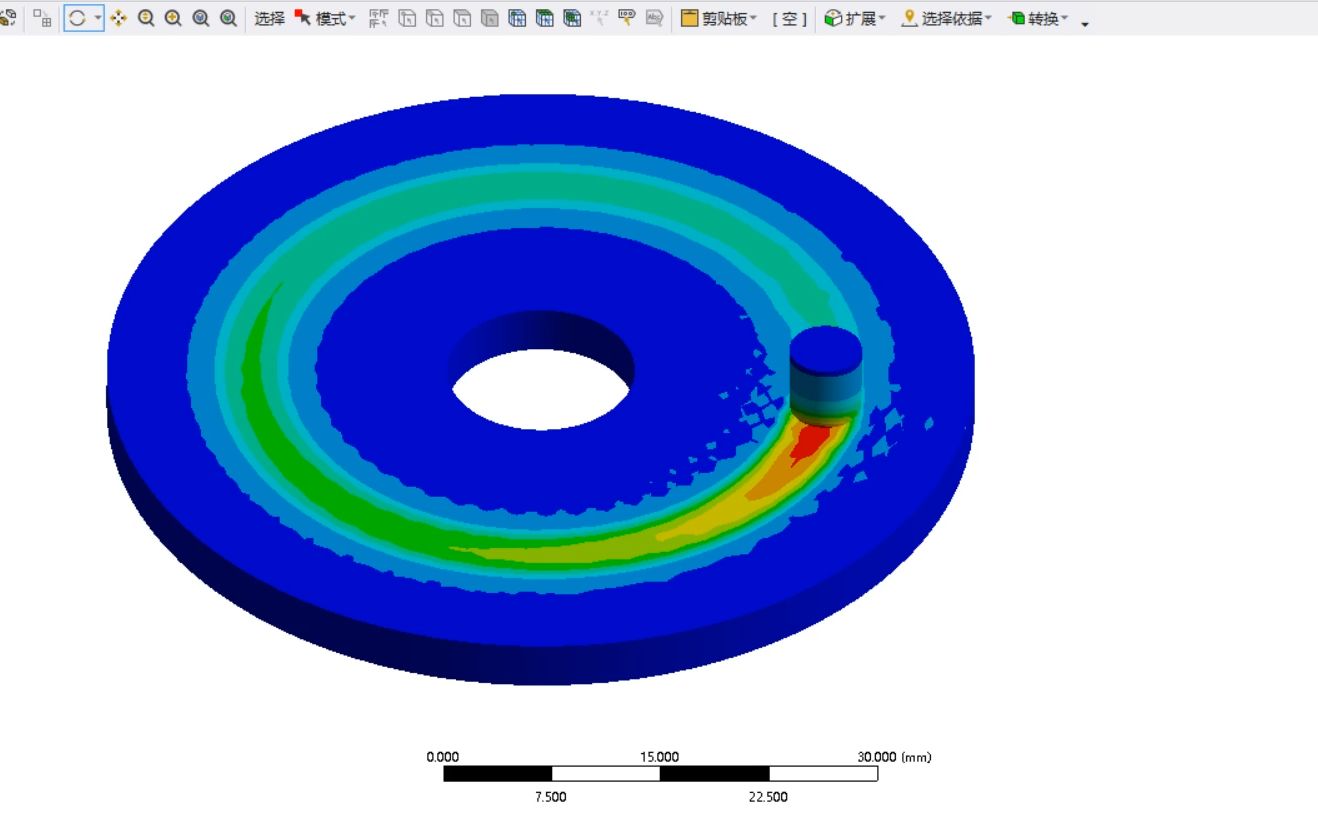
Task: Click the small squares display icon
Action: 42,18
